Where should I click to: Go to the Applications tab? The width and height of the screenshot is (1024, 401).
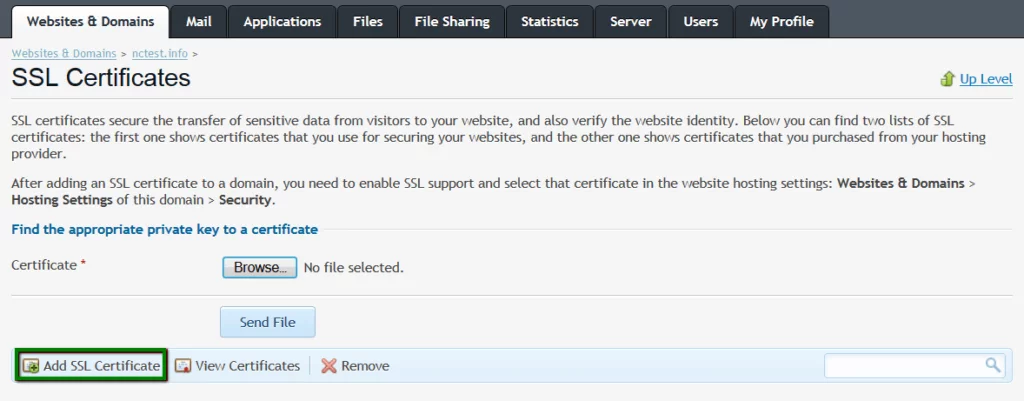[282, 21]
